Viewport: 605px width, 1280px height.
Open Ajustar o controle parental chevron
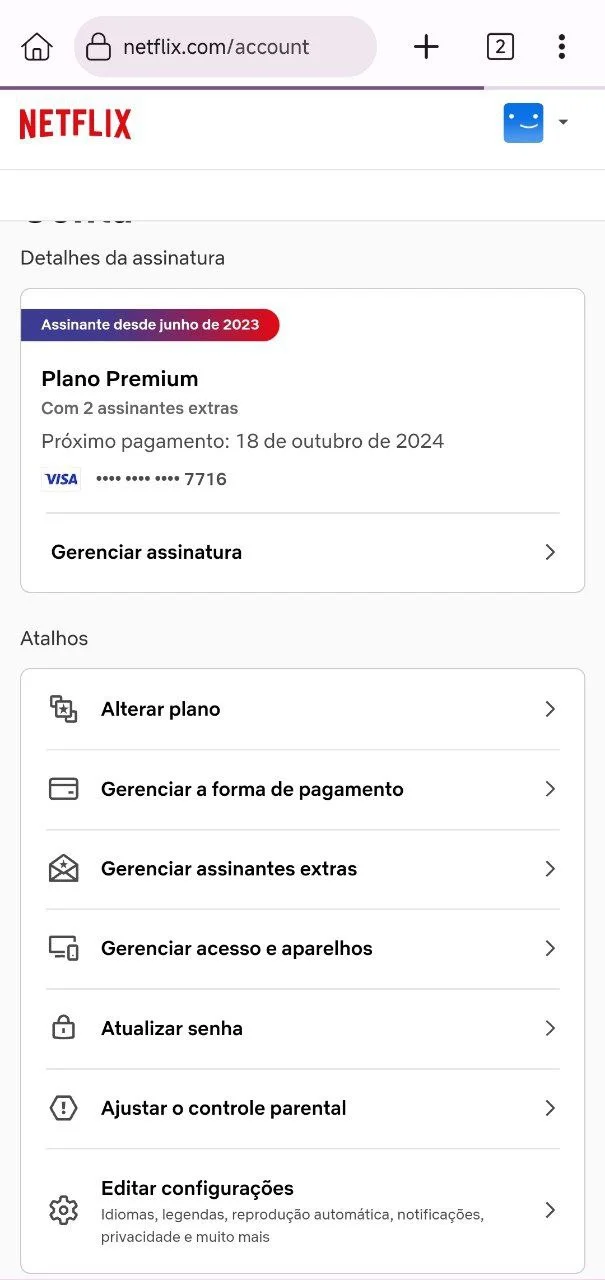(x=550, y=1108)
